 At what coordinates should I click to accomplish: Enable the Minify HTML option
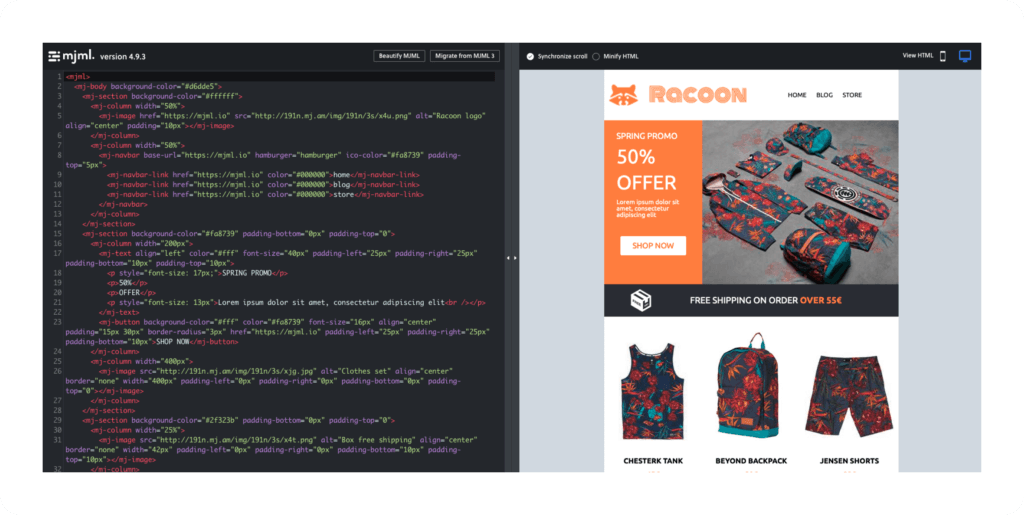(597, 56)
